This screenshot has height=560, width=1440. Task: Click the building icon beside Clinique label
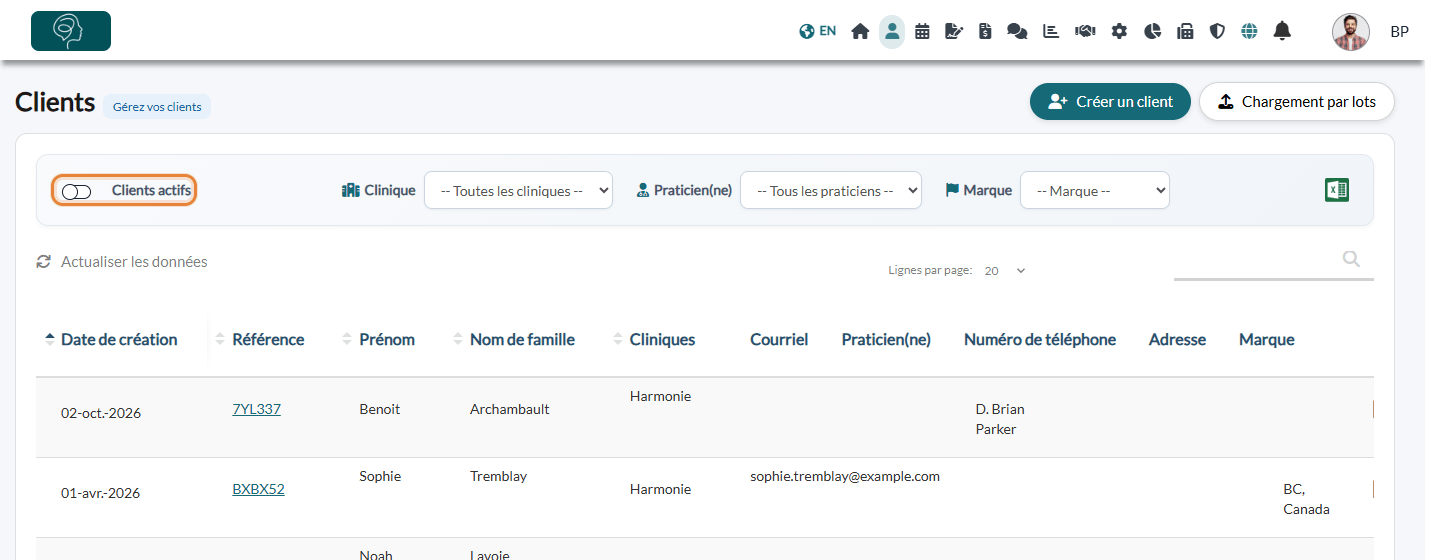tap(350, 190)
